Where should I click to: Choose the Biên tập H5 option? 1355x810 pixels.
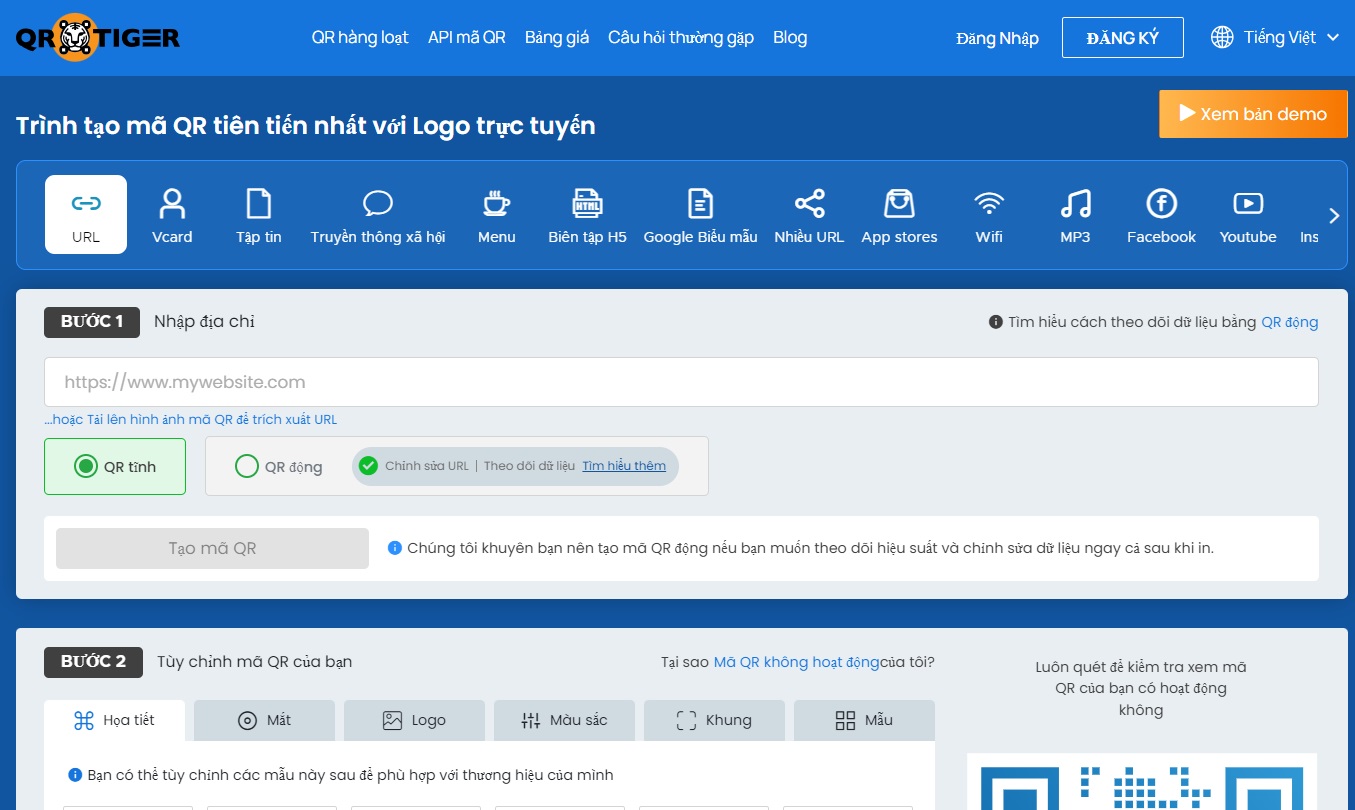pyautogui.click(x=587, y=215)
